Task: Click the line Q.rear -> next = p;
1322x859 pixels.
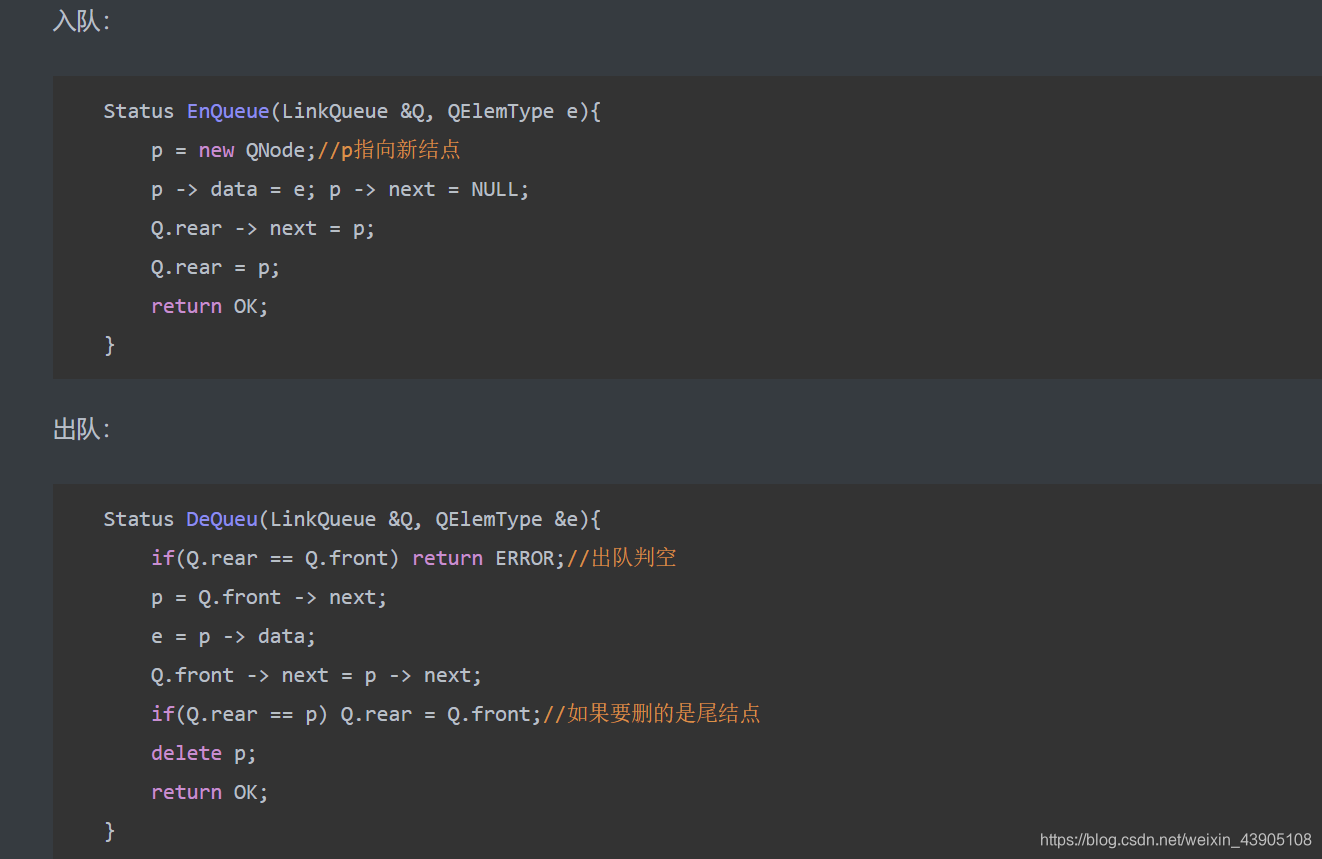Action: point(263,228)
